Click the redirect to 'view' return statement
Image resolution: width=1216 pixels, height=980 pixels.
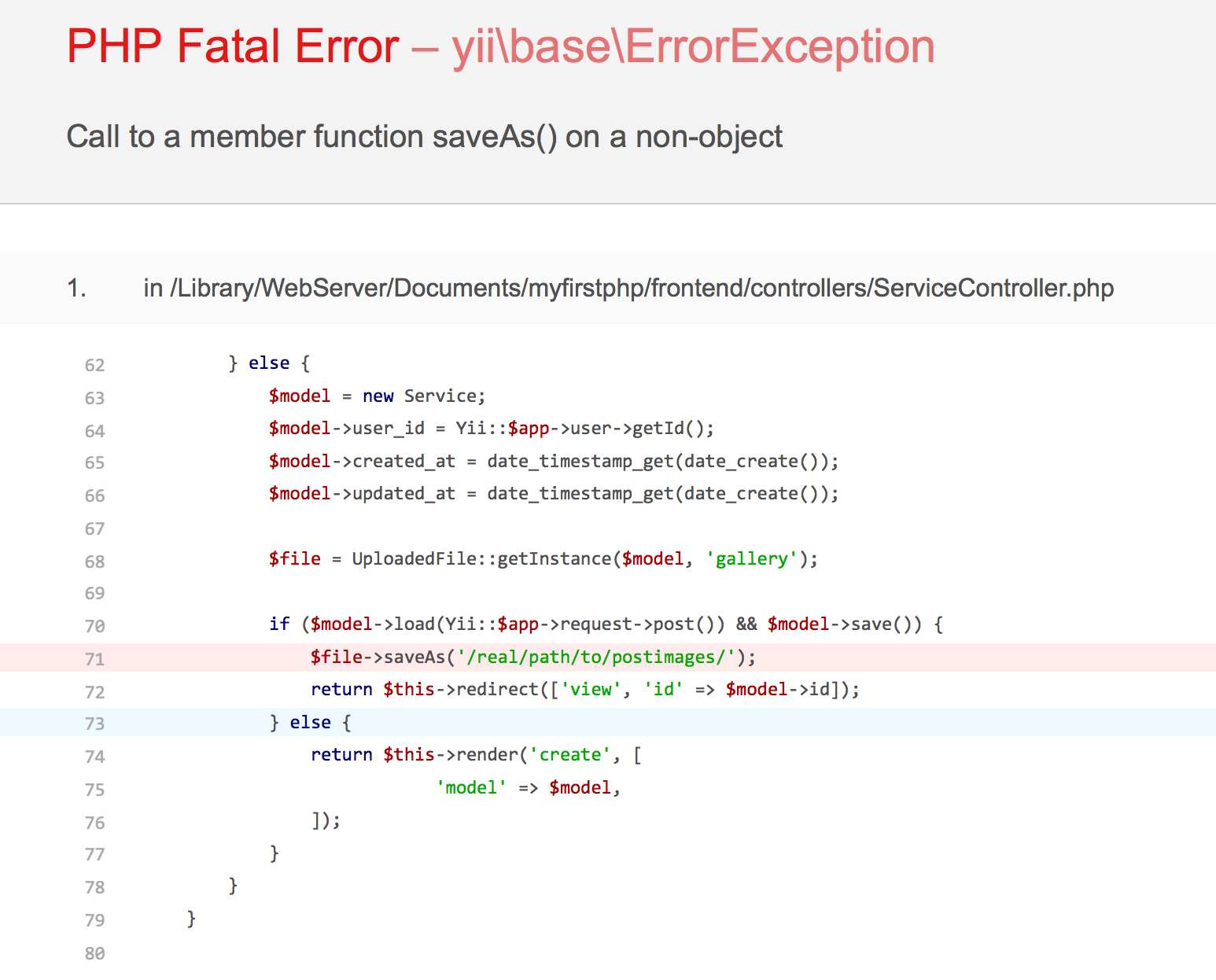[584, 690]
